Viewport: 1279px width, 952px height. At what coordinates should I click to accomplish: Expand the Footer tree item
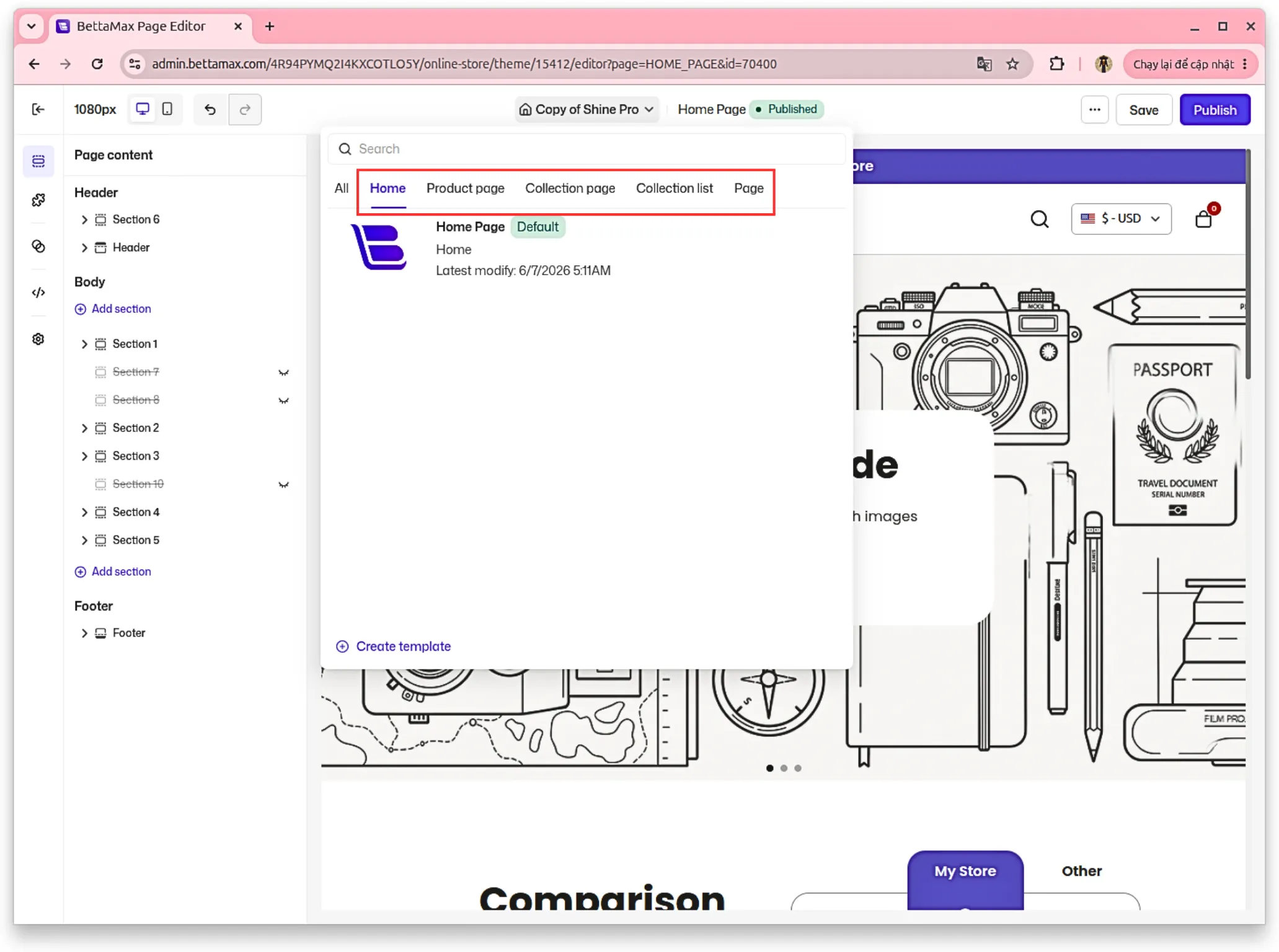[84, 633]
